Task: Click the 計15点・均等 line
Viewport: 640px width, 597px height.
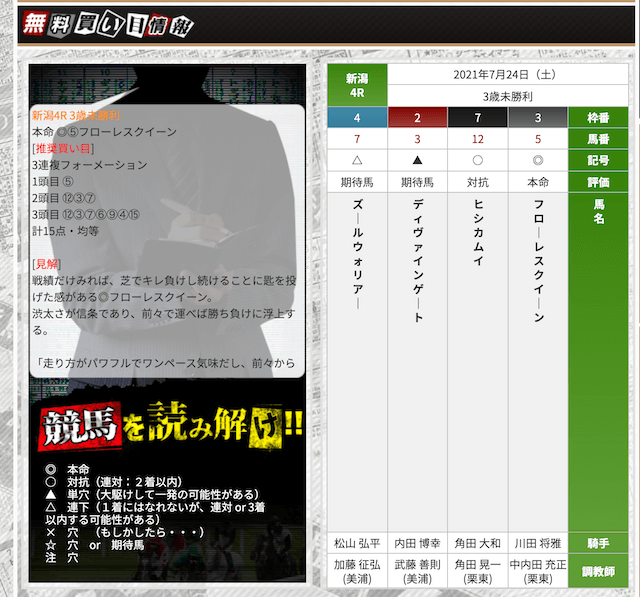Action: (65, 231)
